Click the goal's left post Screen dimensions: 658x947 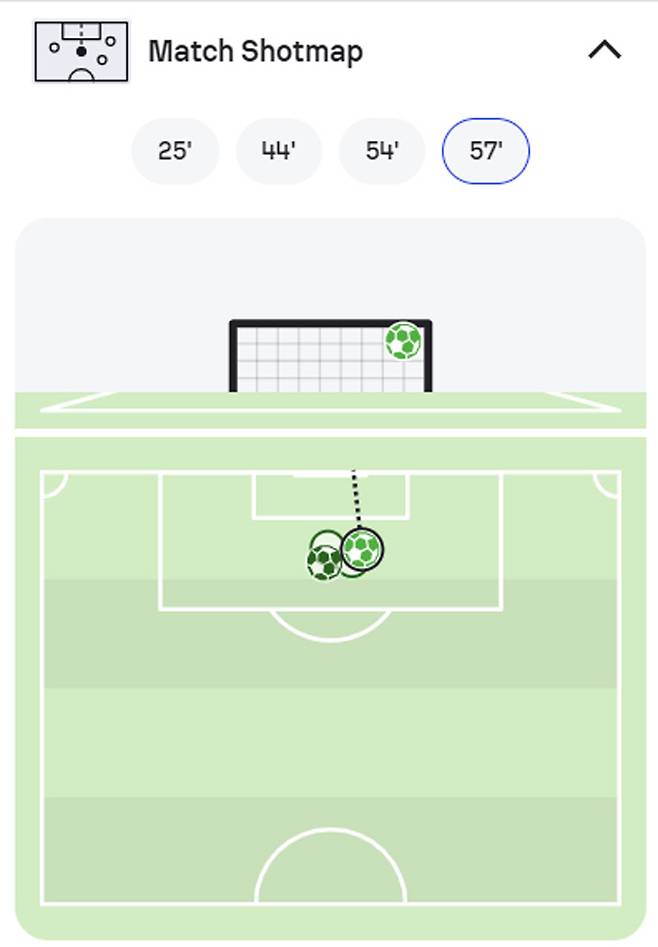[x=233, y=358]
